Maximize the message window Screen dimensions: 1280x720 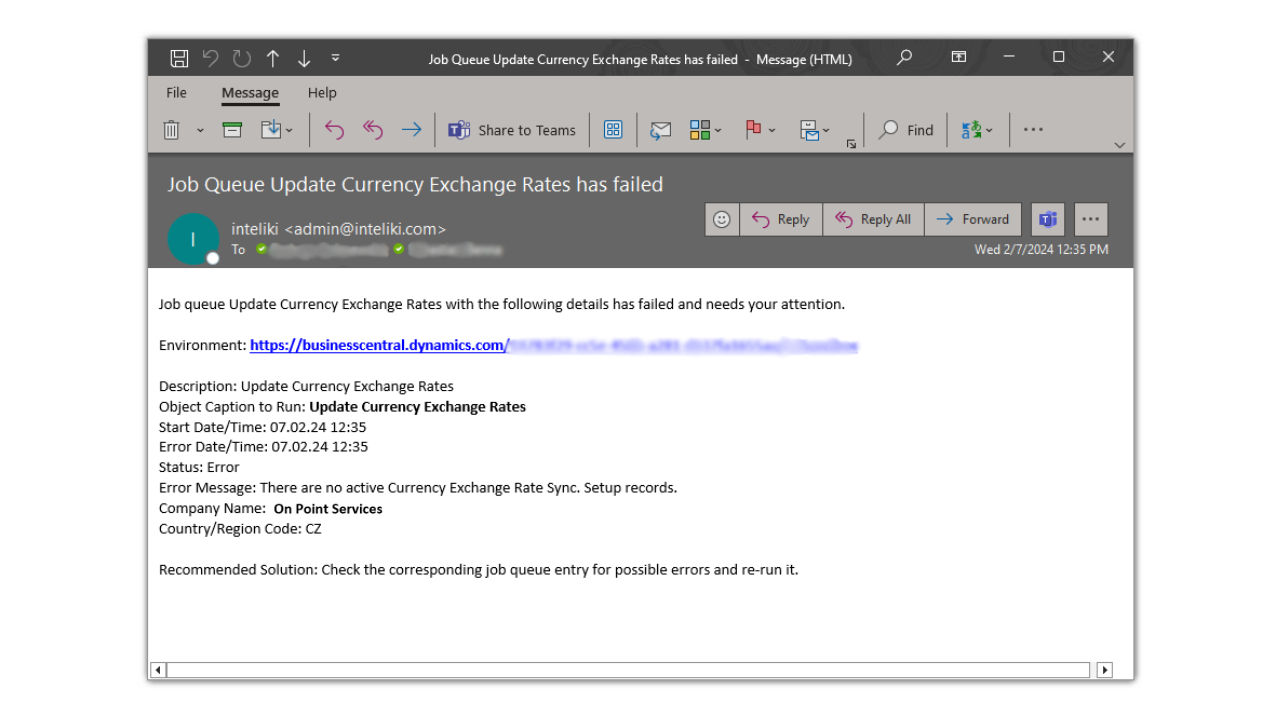pos(1058,57)
